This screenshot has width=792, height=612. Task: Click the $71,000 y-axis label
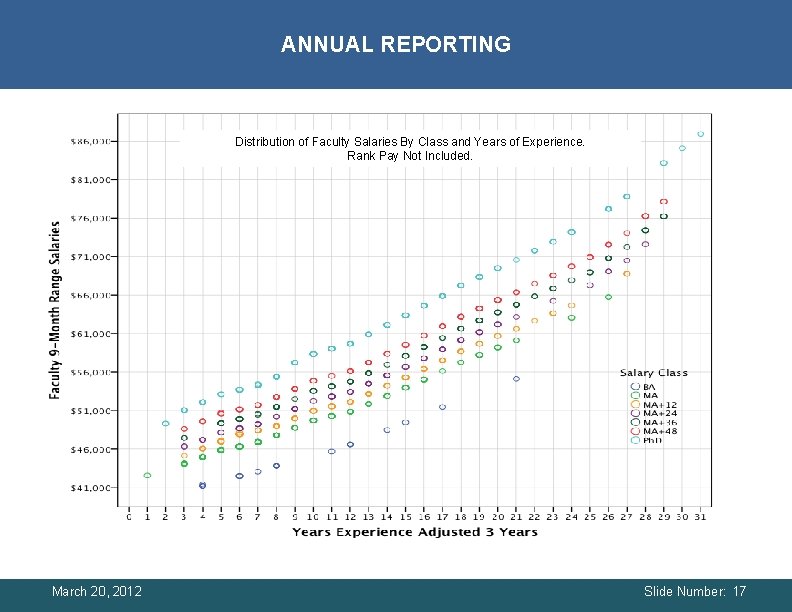coord(90,257)
